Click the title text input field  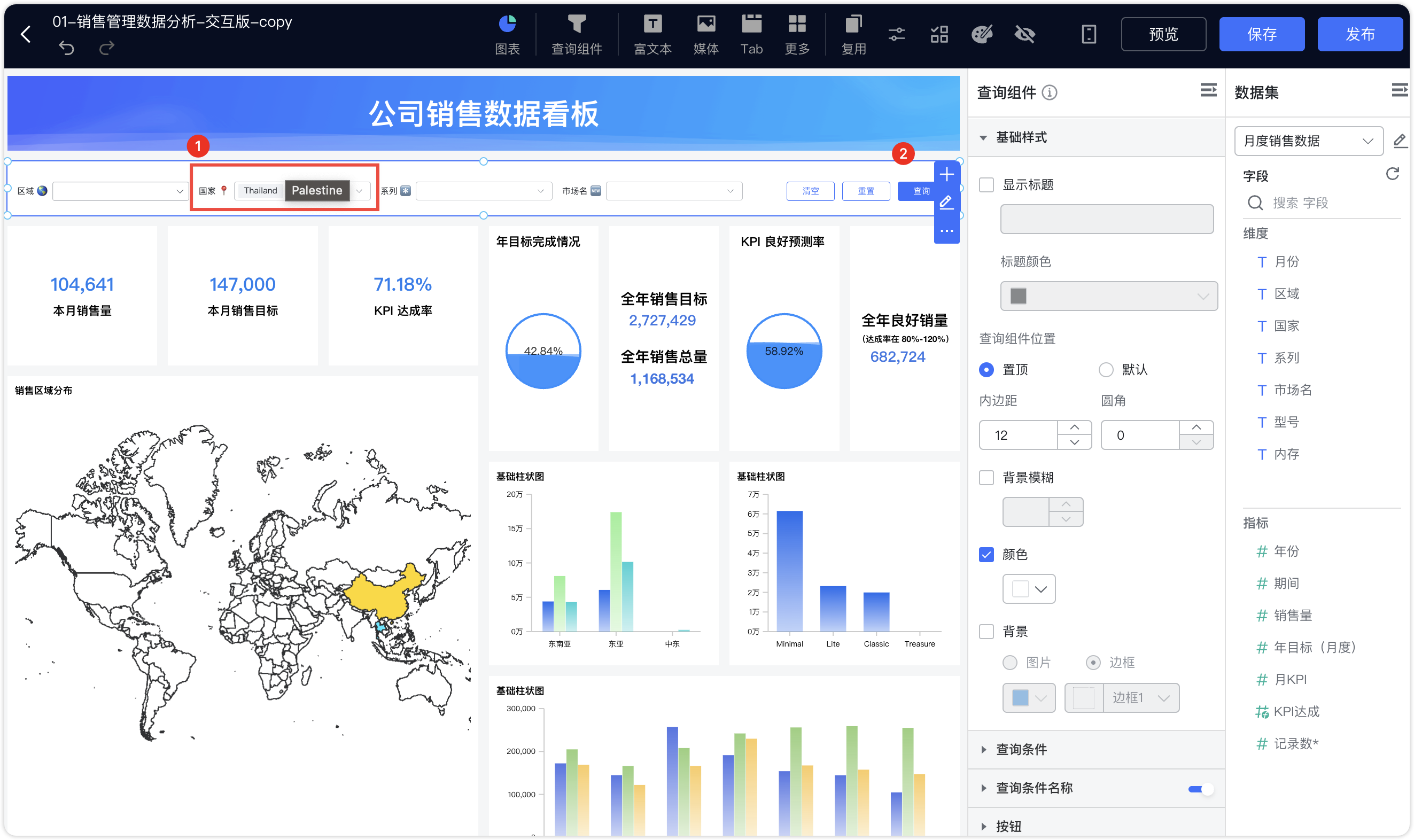1106,219
